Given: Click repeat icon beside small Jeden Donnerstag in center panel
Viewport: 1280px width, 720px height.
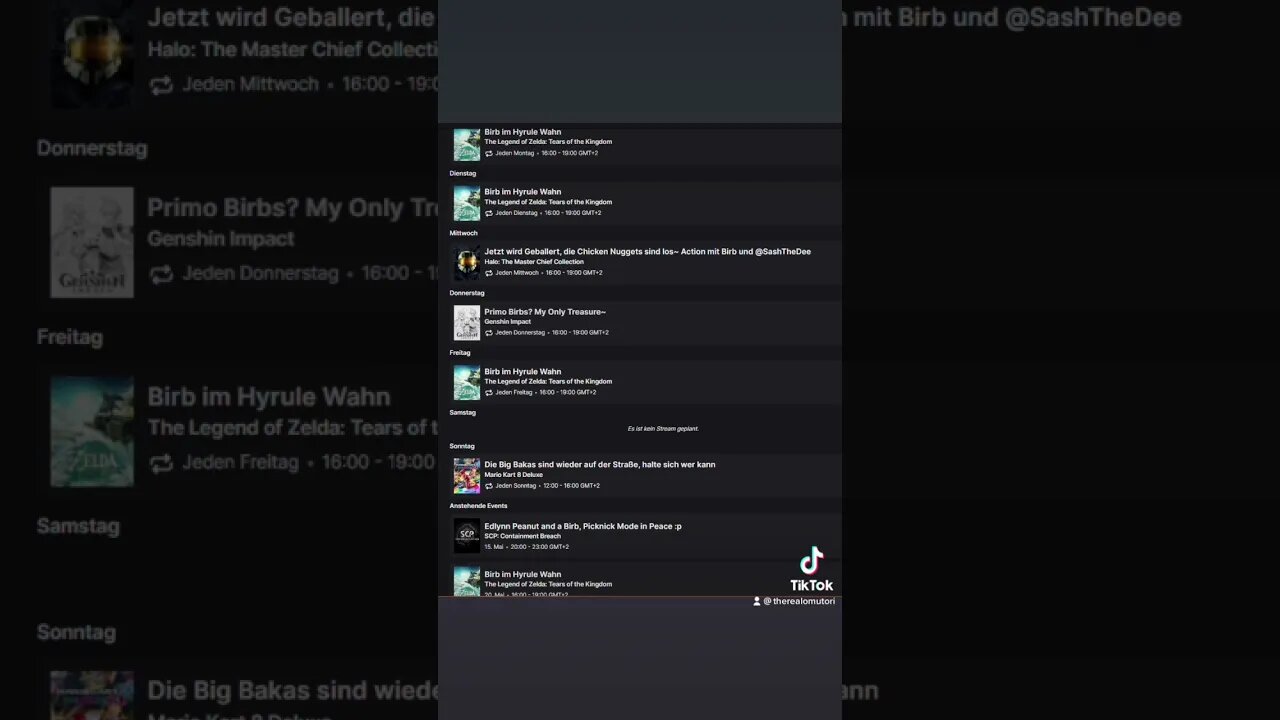Looking at the screenshot, I should [489, 333].
